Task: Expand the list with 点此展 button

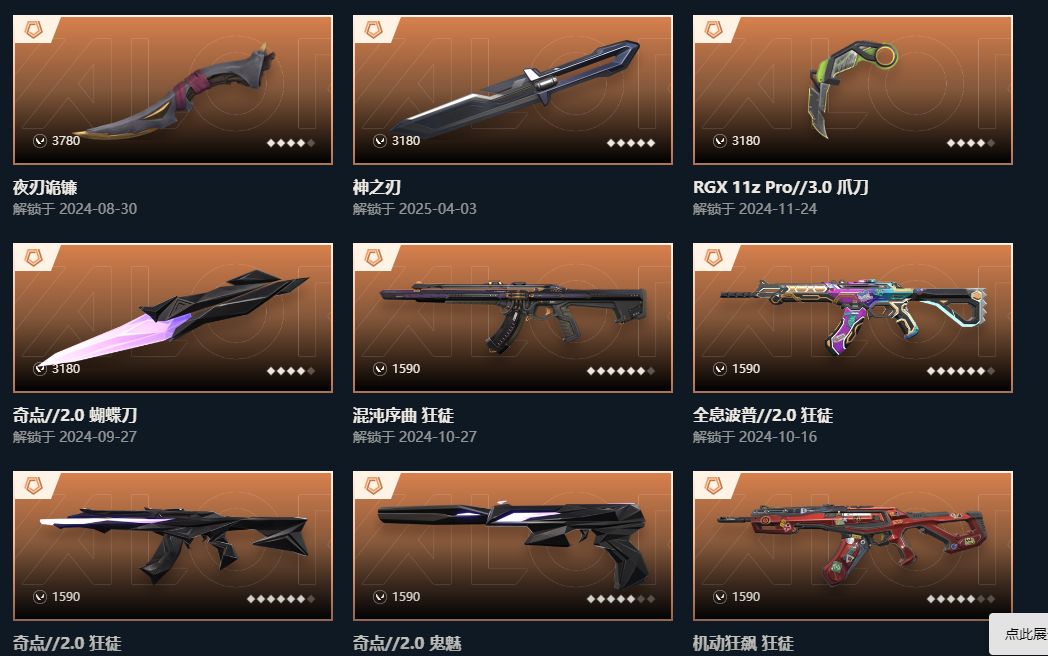Action: click(1021, 633)
